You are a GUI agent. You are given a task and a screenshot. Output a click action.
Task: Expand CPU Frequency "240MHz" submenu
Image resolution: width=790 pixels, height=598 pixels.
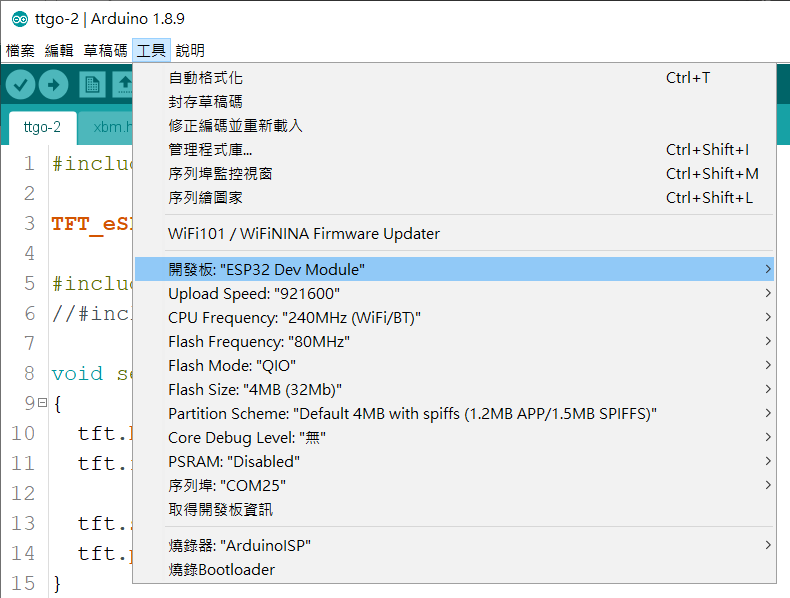click(x=454, y=317)
